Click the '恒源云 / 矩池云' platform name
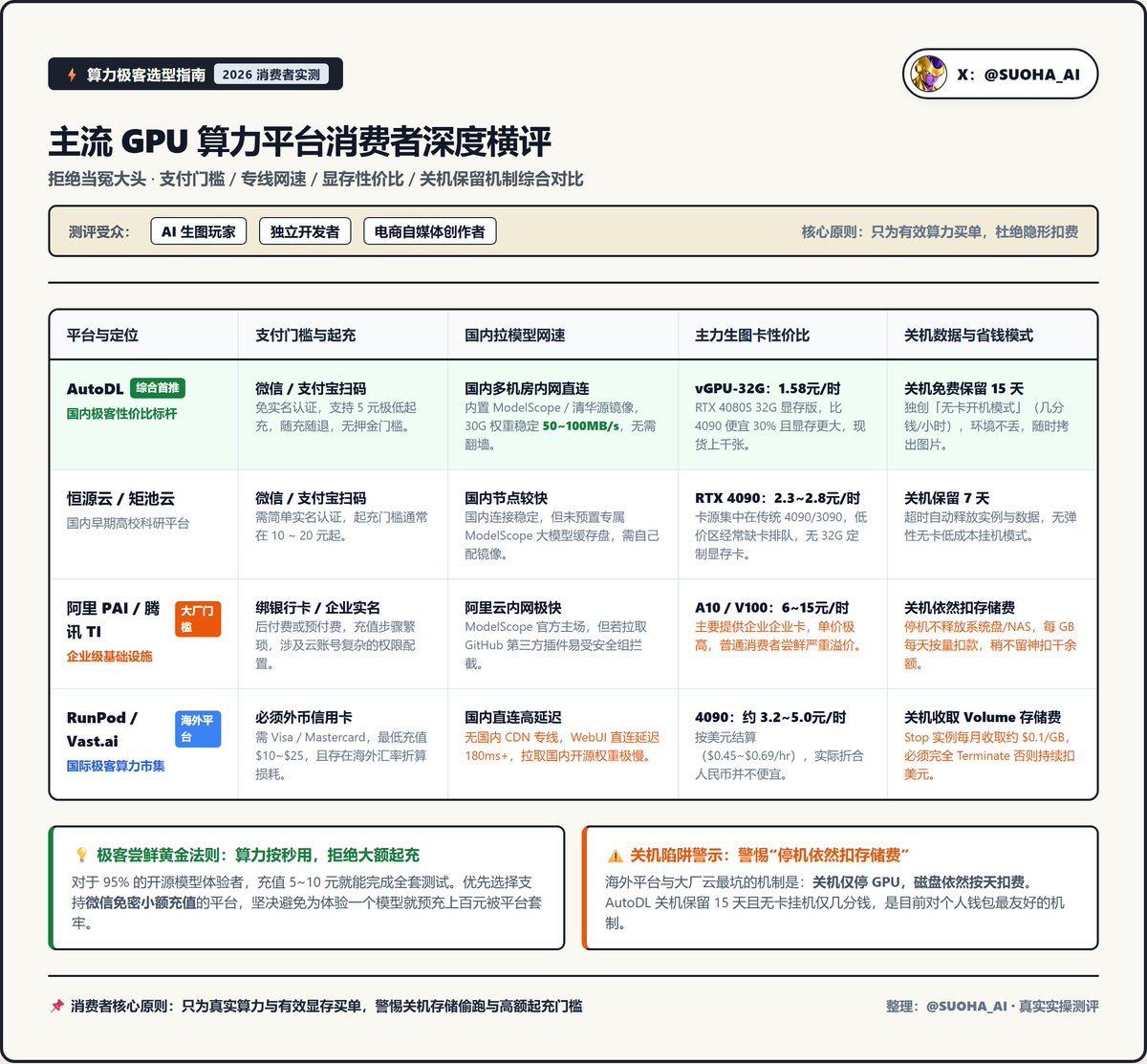 (x=120, y=498)
